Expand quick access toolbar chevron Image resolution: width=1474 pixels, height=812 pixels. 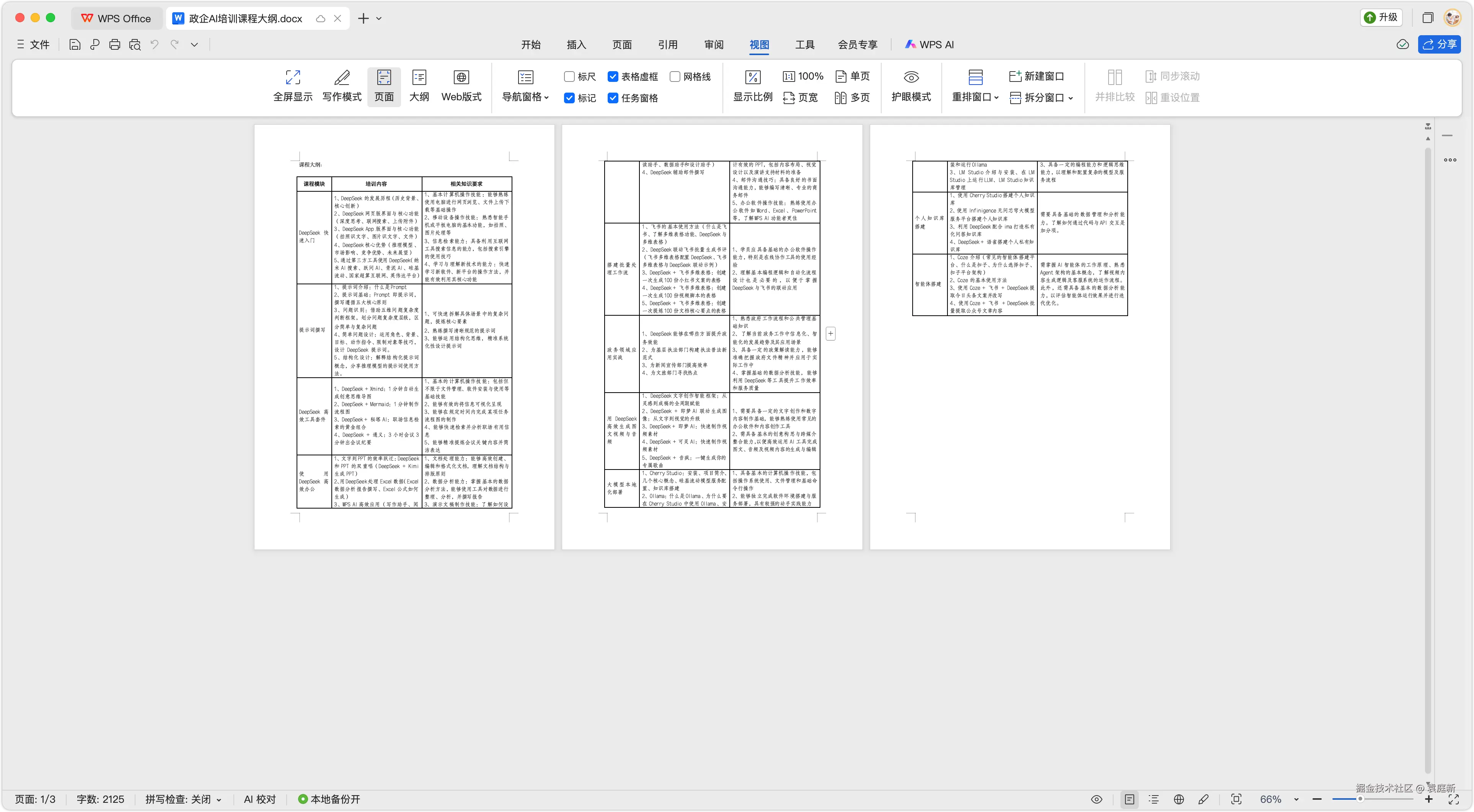(194, 45)
